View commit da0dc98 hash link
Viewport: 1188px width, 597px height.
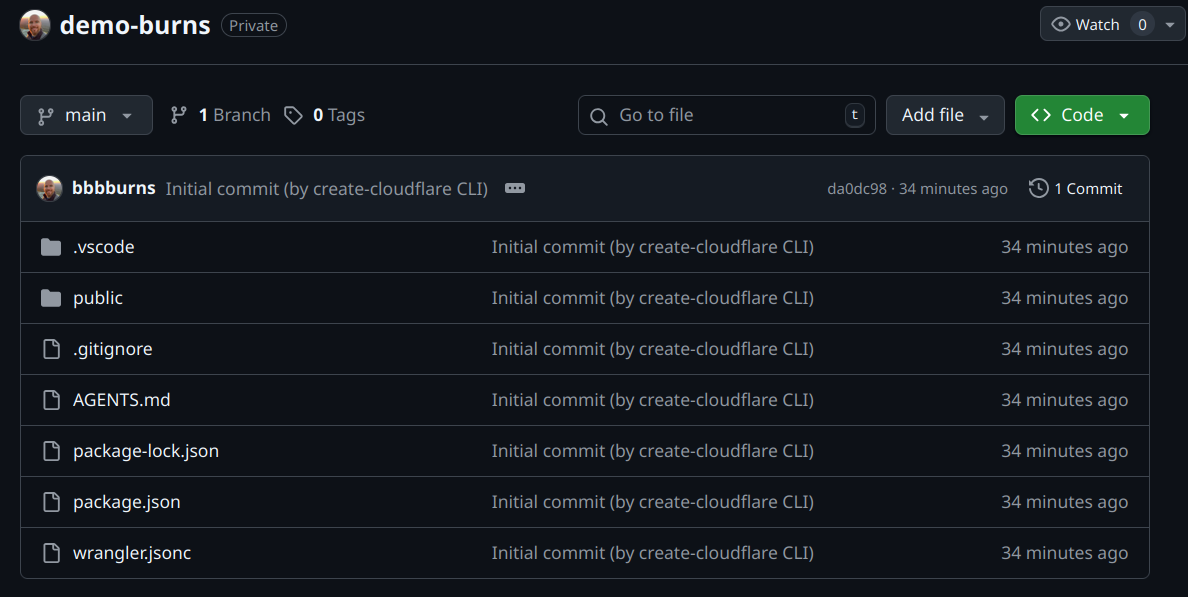pyautogui.click(x=857, y=189)
